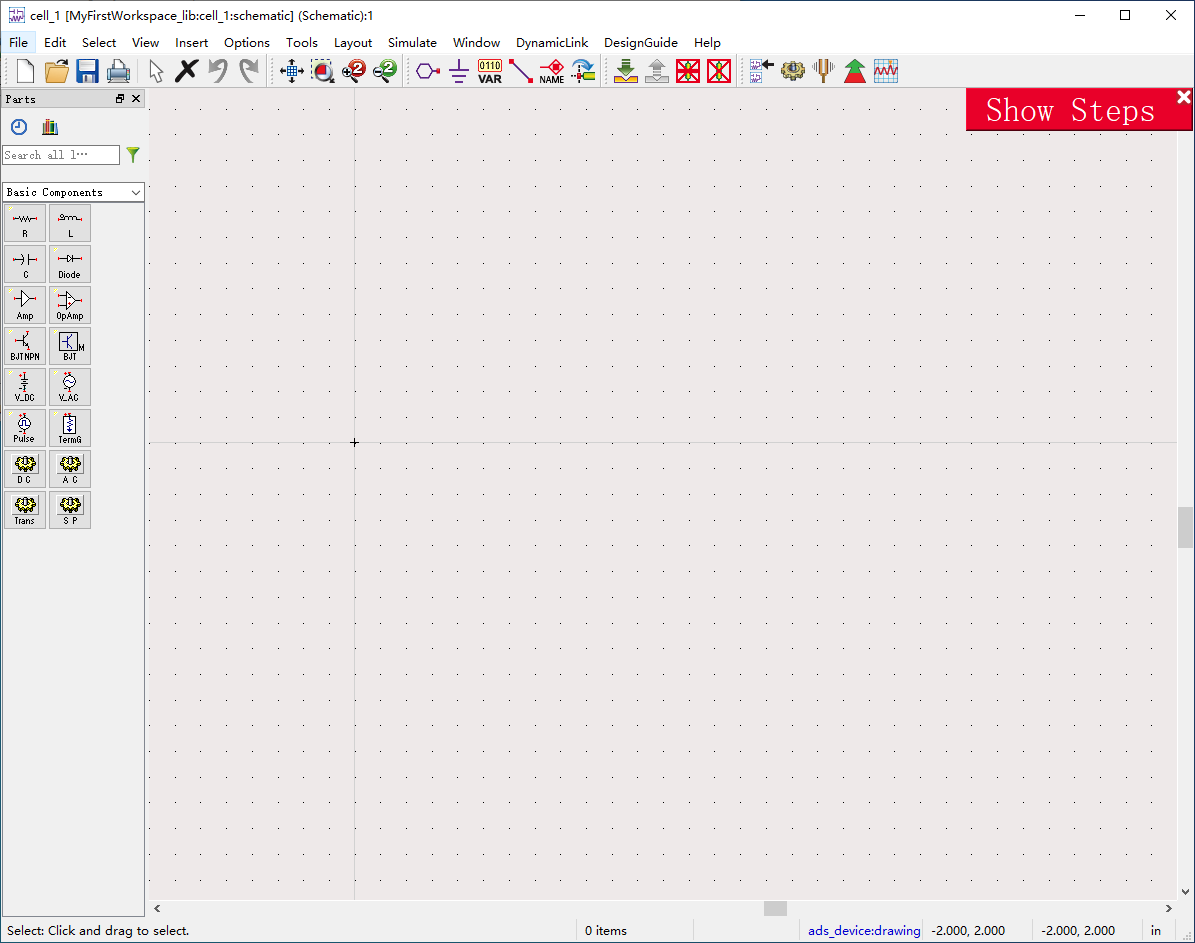Screen dimensions: 1195x943
Task: Pick the Diode part from palette
Action: (69, 264)
